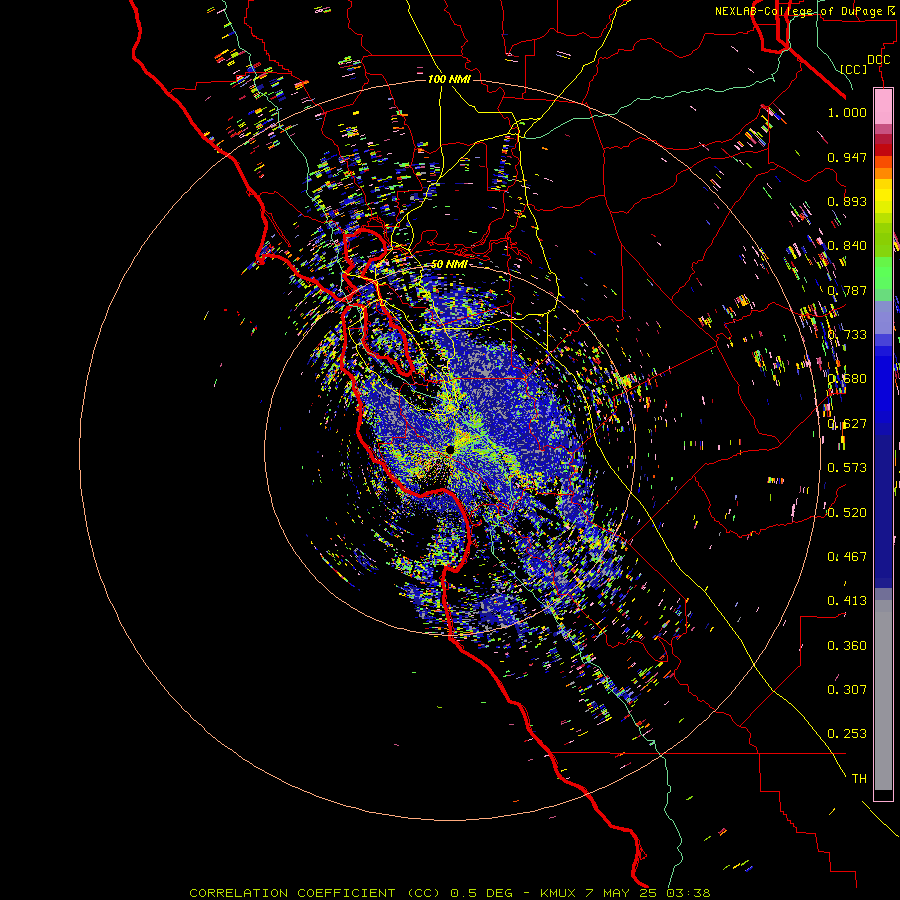Select the 0.733 legend value
This screenshot has width=900, height=900.
(847, 335)
